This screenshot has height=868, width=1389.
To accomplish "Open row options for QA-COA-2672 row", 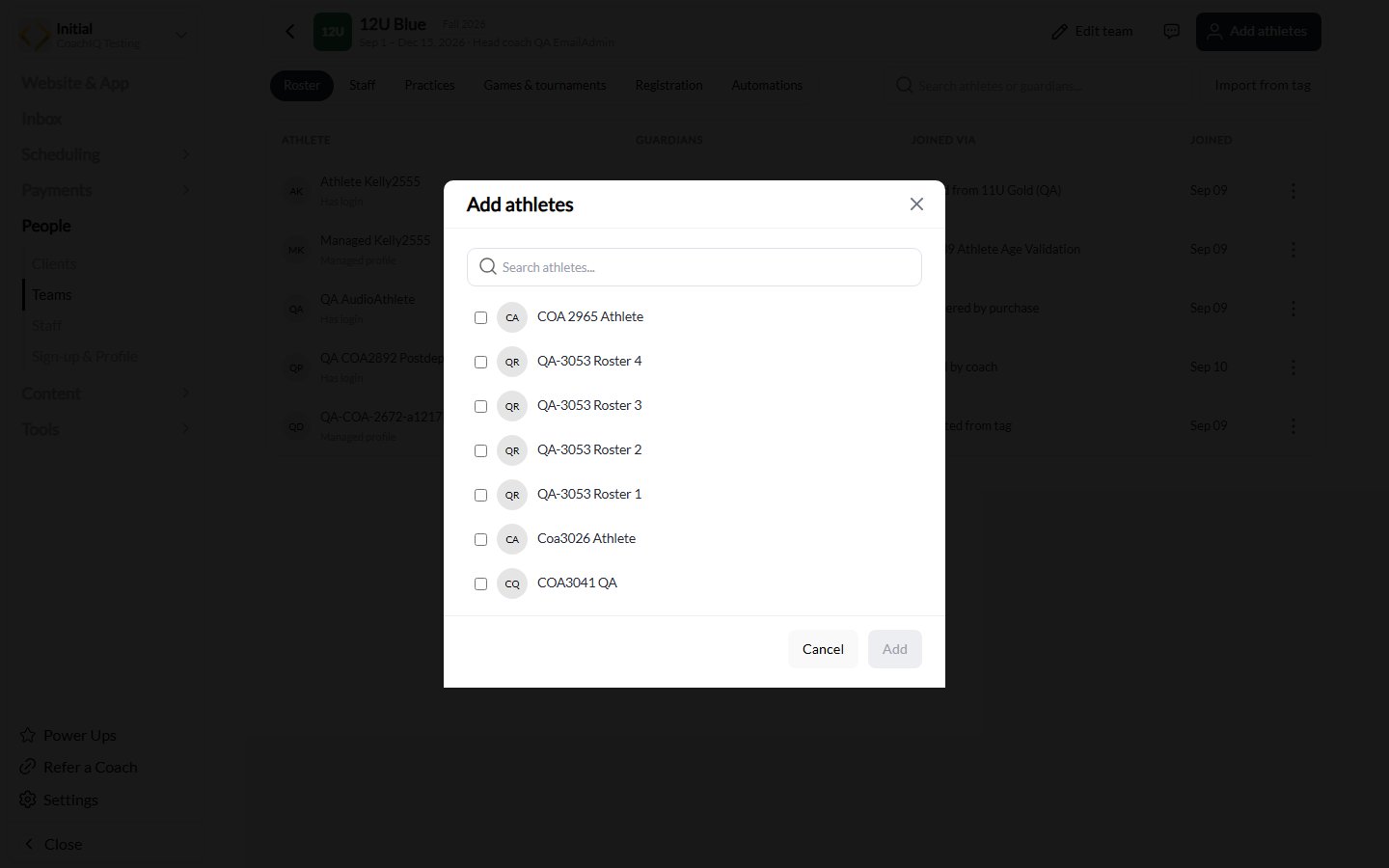I will click(x=1294, y=426).
